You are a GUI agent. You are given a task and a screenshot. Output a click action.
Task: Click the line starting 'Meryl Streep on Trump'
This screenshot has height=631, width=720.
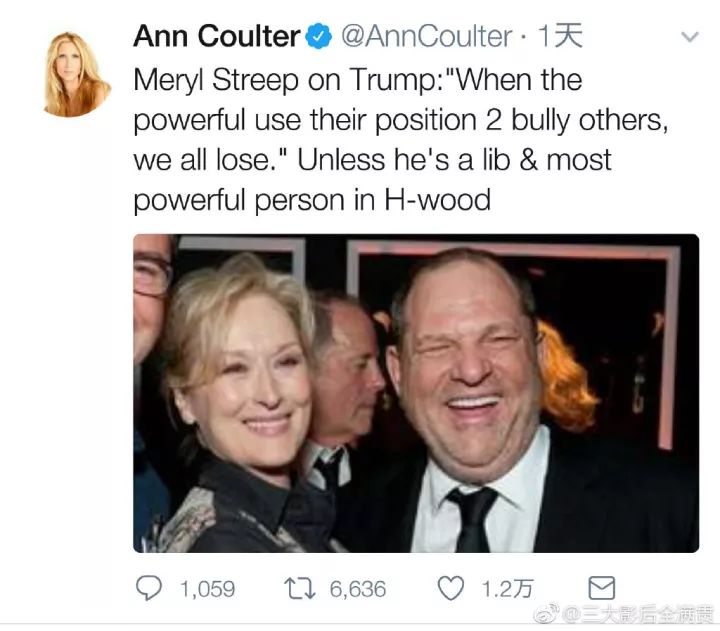coord(358,80)
